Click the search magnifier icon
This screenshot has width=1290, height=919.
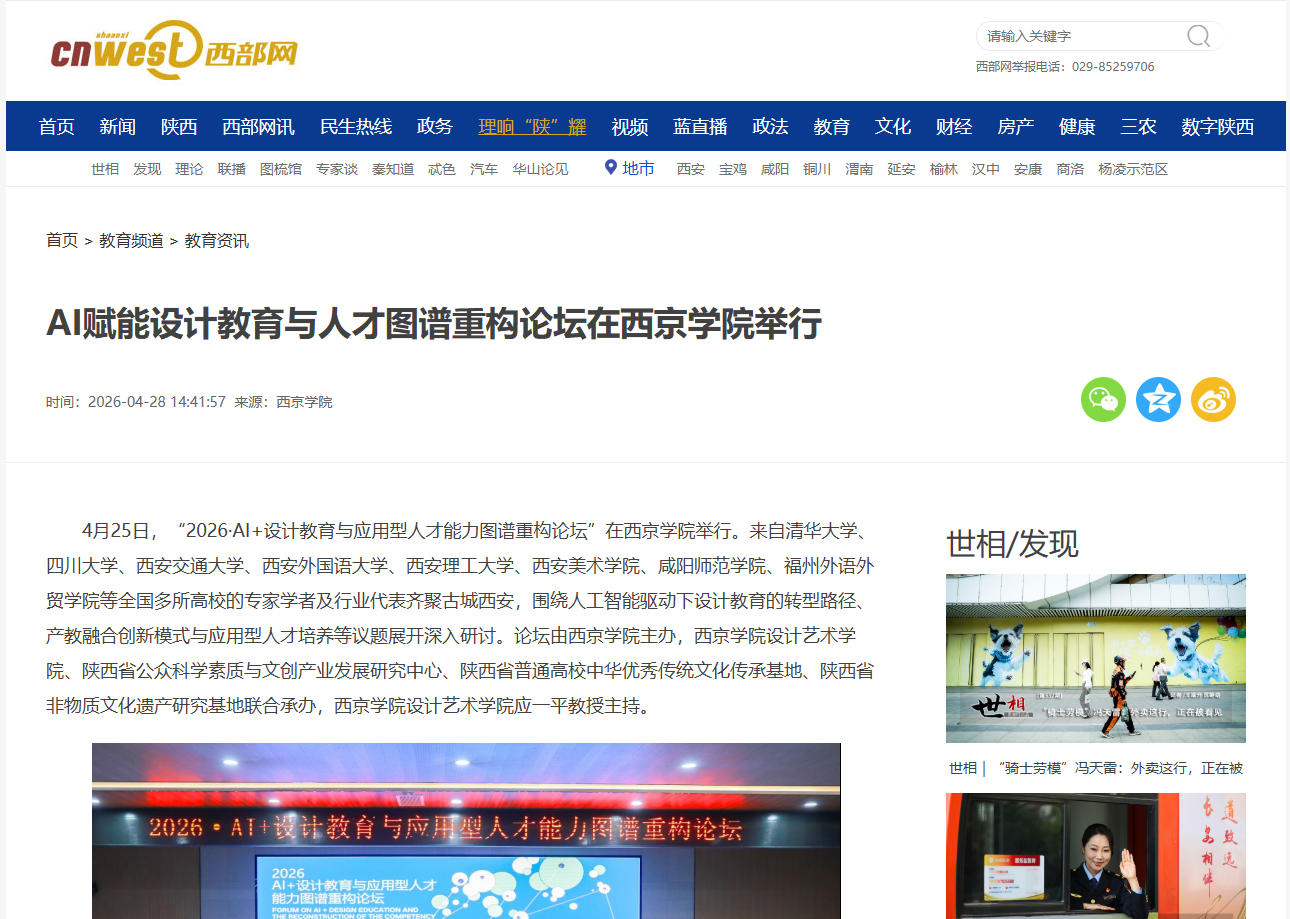(x=1198, y=36)
